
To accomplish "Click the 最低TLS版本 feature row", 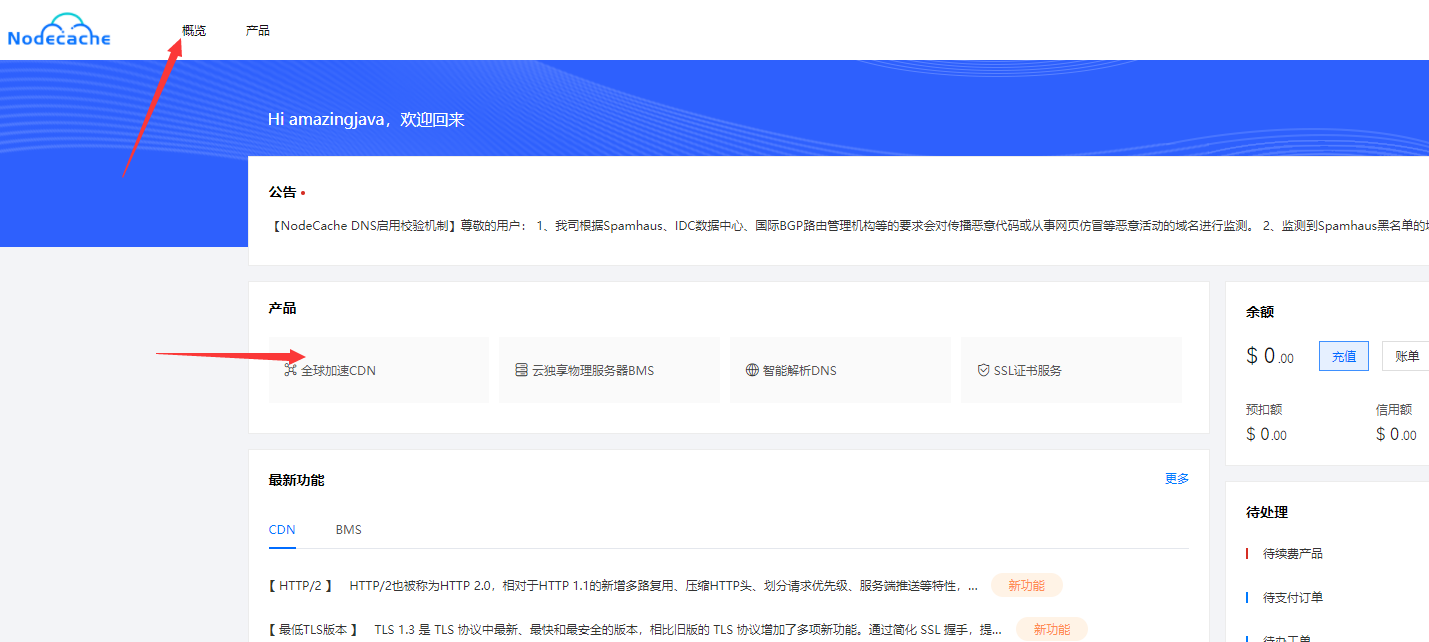I will (x=636, y=629).
